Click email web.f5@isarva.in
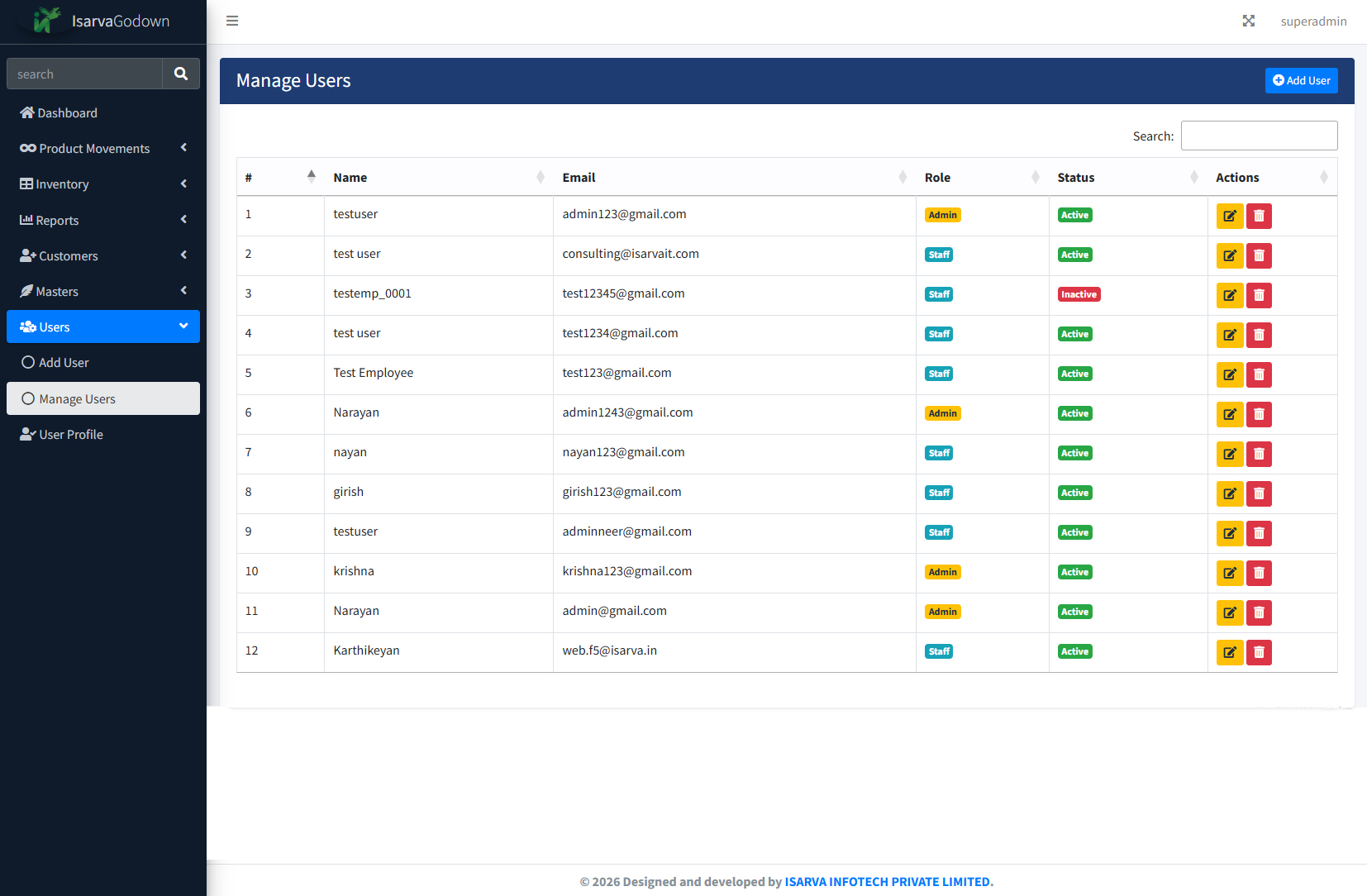Image resolution: width=1367 pixels, height=896 pixels. pos(609,651)
